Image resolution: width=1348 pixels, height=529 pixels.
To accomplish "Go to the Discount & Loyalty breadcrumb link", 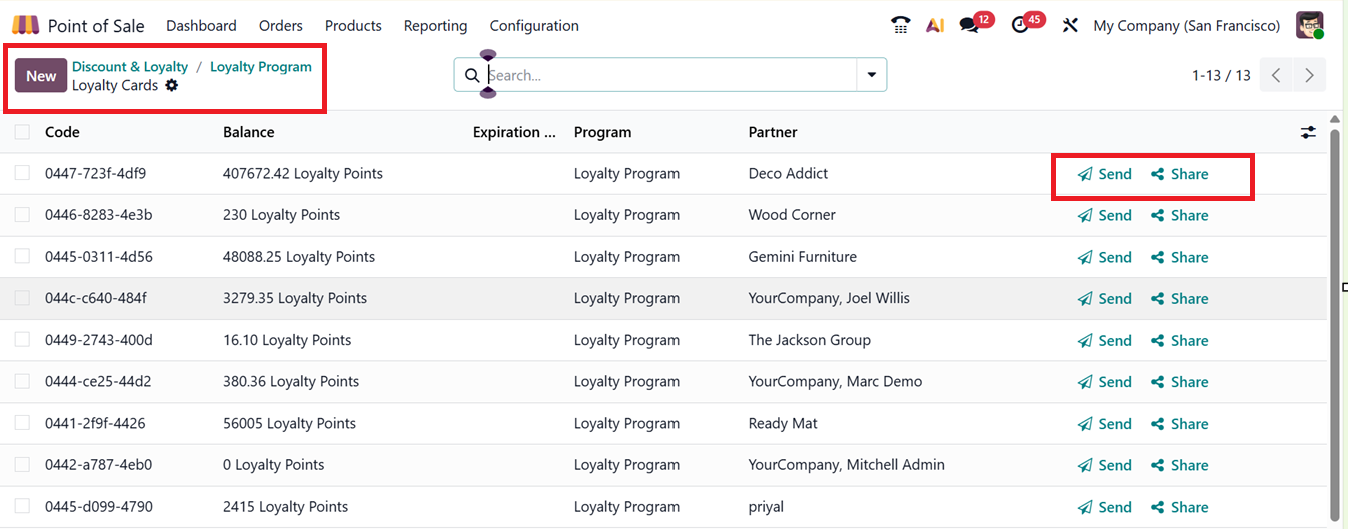I will (x=130, y=67).
